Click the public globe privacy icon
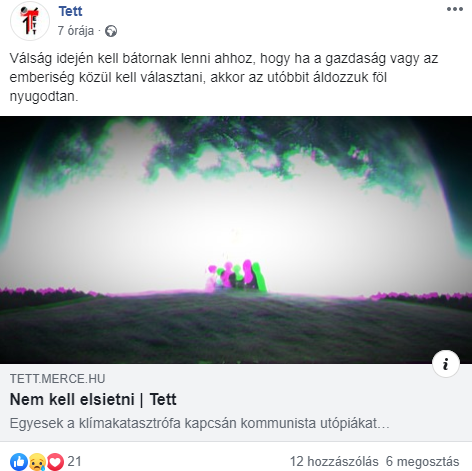 tap(111, 31)
